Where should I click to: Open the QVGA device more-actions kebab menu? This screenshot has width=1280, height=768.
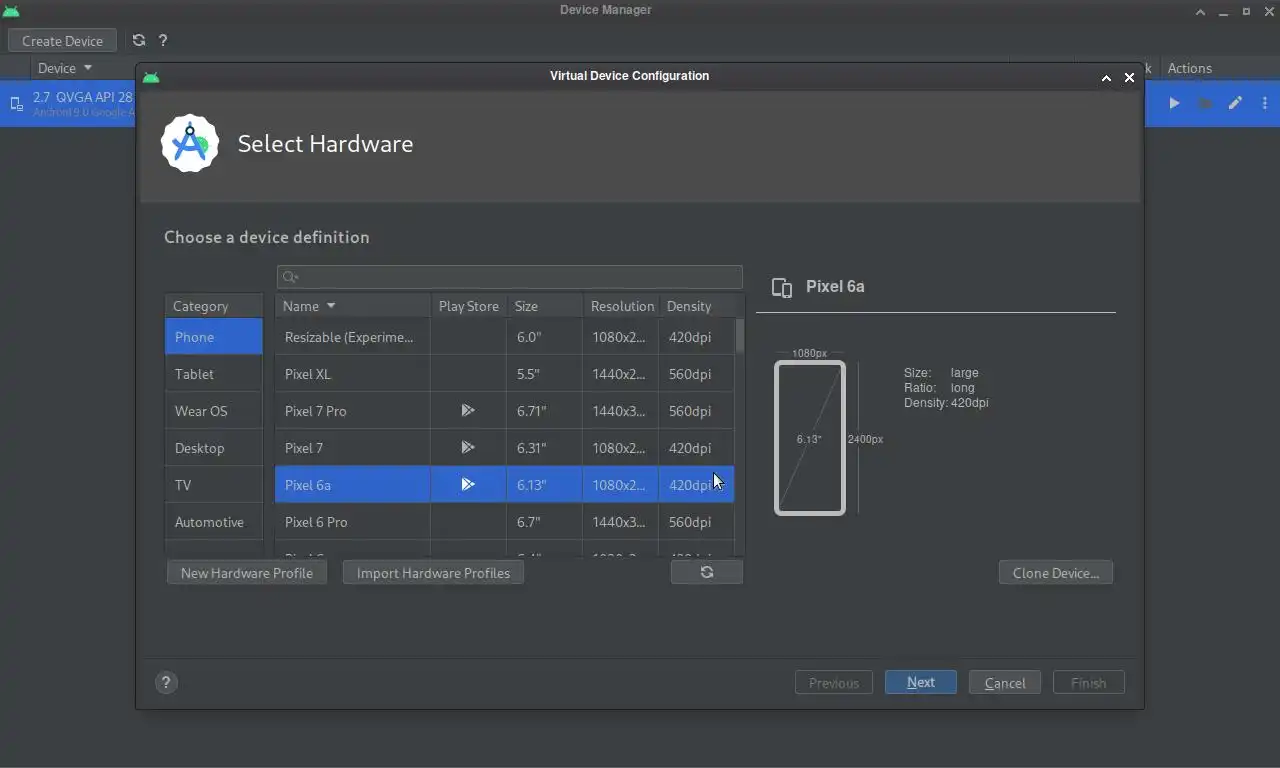[1265, 103]
